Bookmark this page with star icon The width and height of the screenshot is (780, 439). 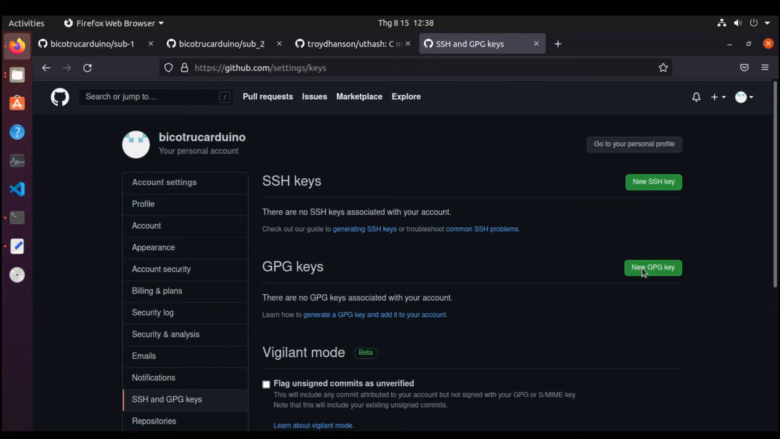click(x=663, y=68)
